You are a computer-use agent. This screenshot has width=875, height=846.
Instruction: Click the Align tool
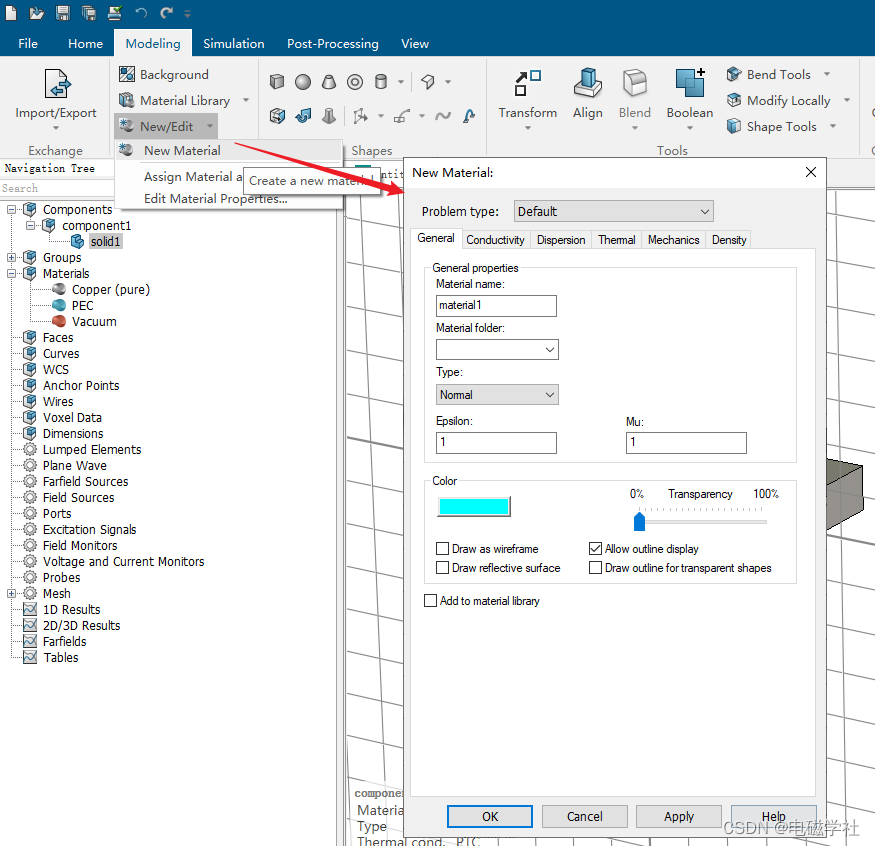(588, 93)
